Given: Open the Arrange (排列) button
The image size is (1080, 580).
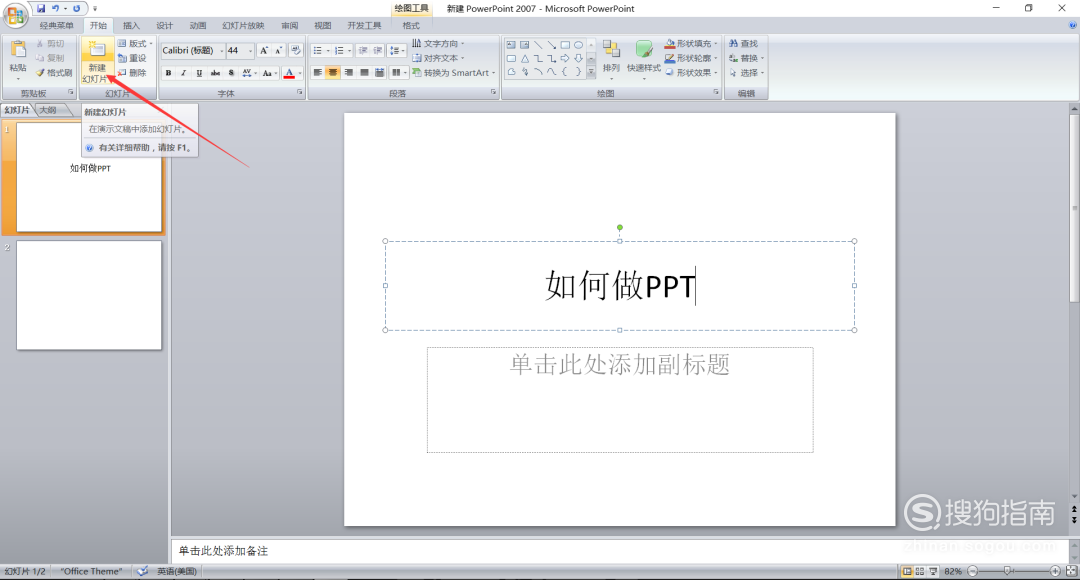Looking at the screenshot, I should [611, 59].
